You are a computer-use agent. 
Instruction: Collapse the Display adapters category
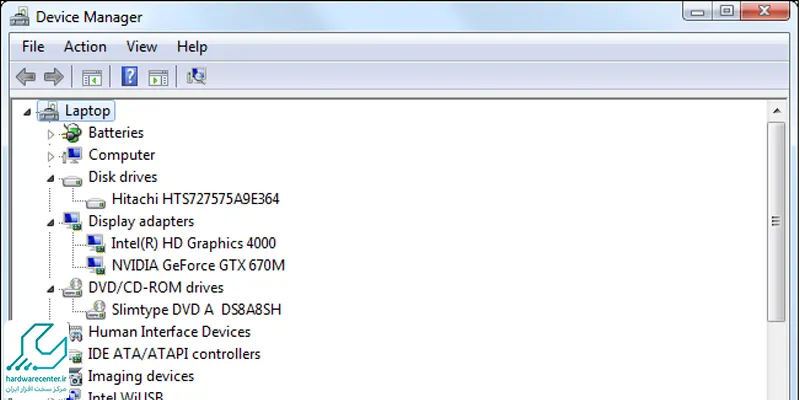point(51,222)
